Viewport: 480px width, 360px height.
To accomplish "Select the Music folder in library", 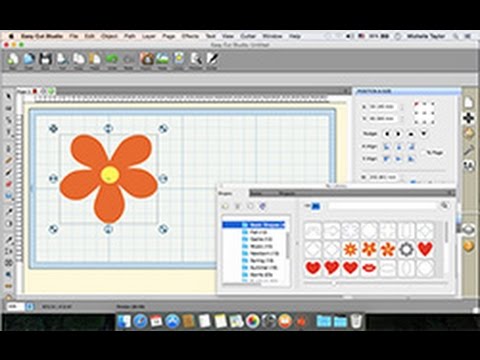I will click(x=261, y=246).
